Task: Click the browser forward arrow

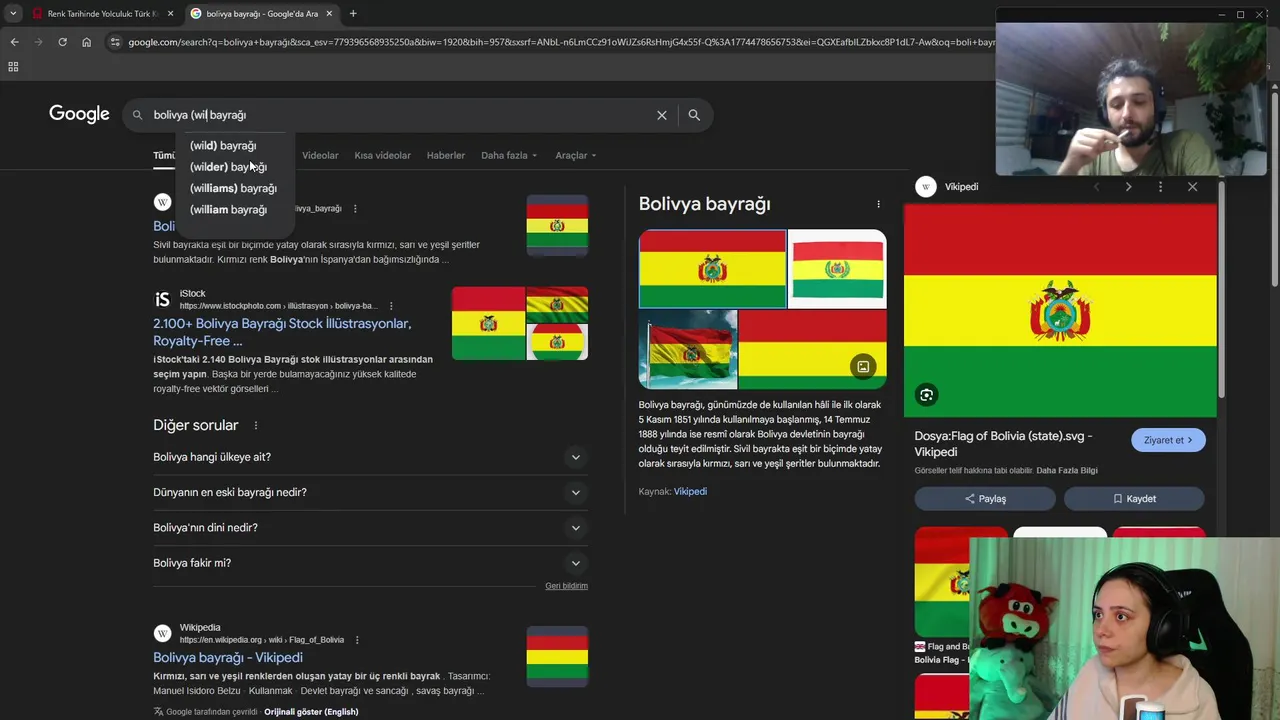Action: point(38,42)
